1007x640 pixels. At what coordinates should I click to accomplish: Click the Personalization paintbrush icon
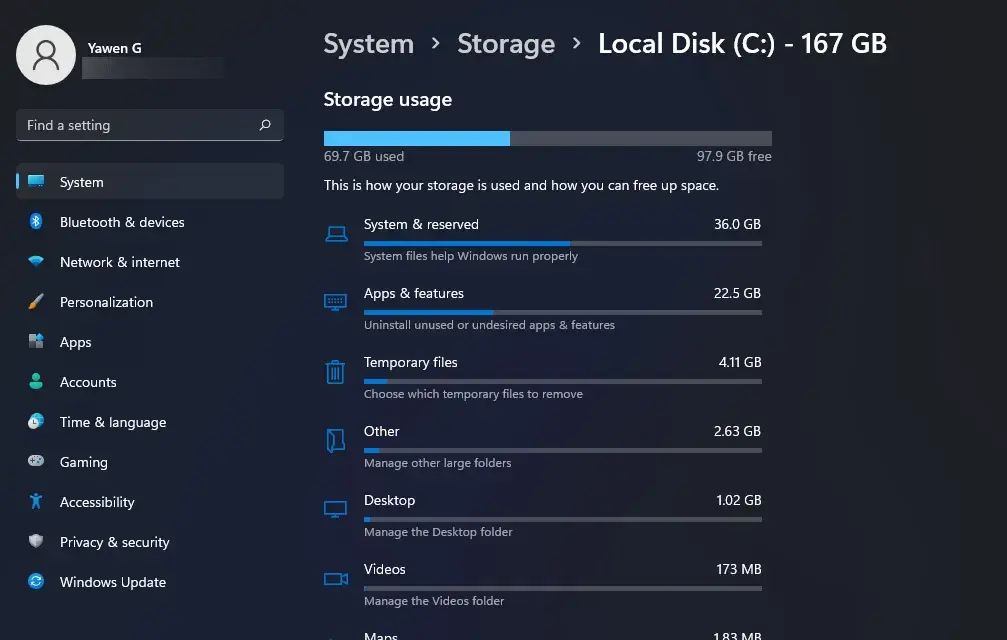(36, 301)
